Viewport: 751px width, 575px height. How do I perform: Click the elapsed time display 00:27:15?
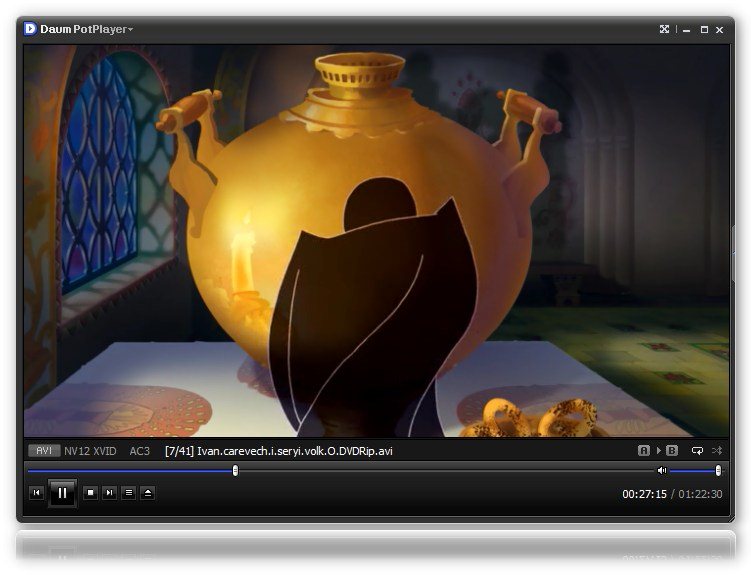point(644,494)
